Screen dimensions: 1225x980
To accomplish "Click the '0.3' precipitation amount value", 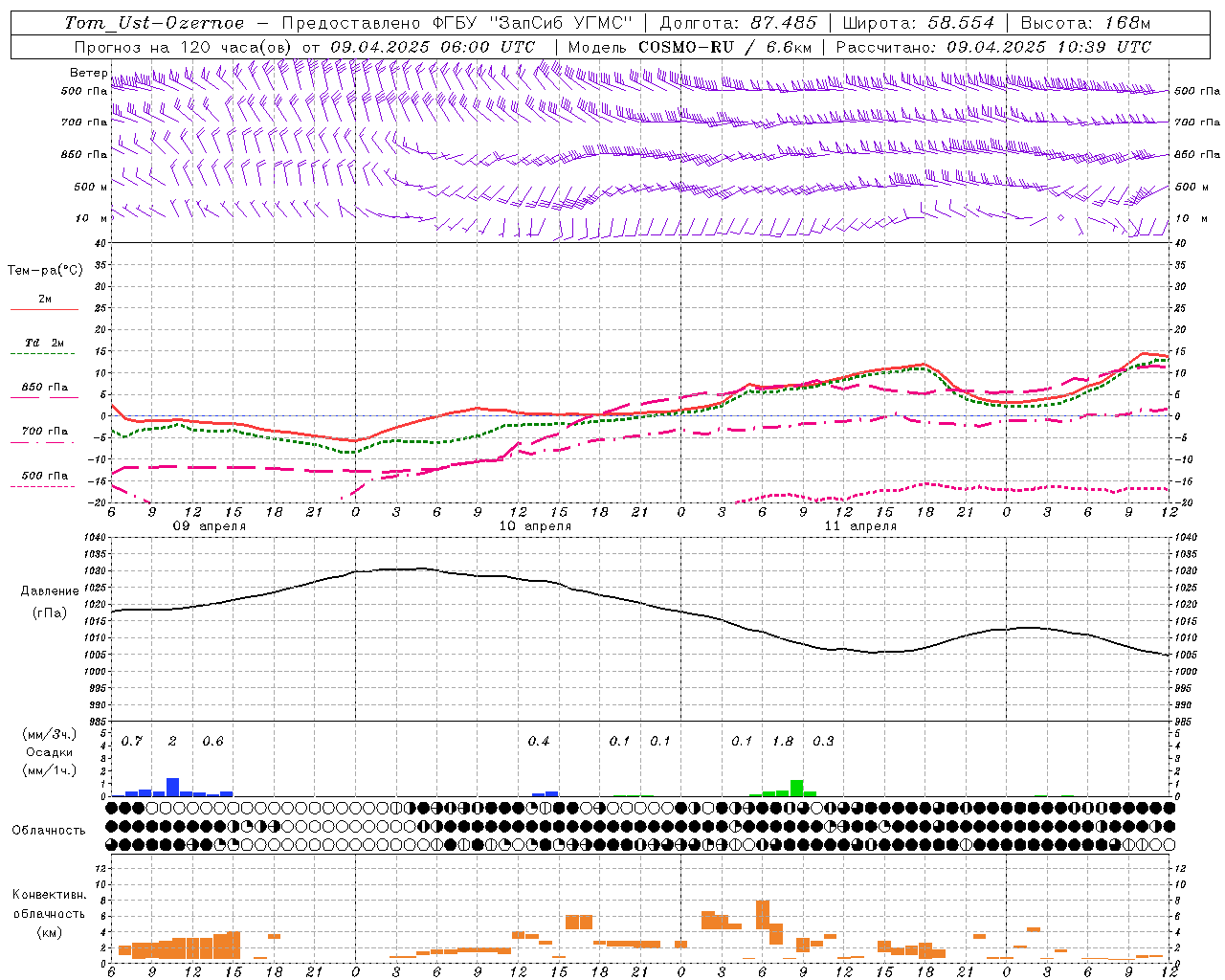I will [x=823, y=742].
